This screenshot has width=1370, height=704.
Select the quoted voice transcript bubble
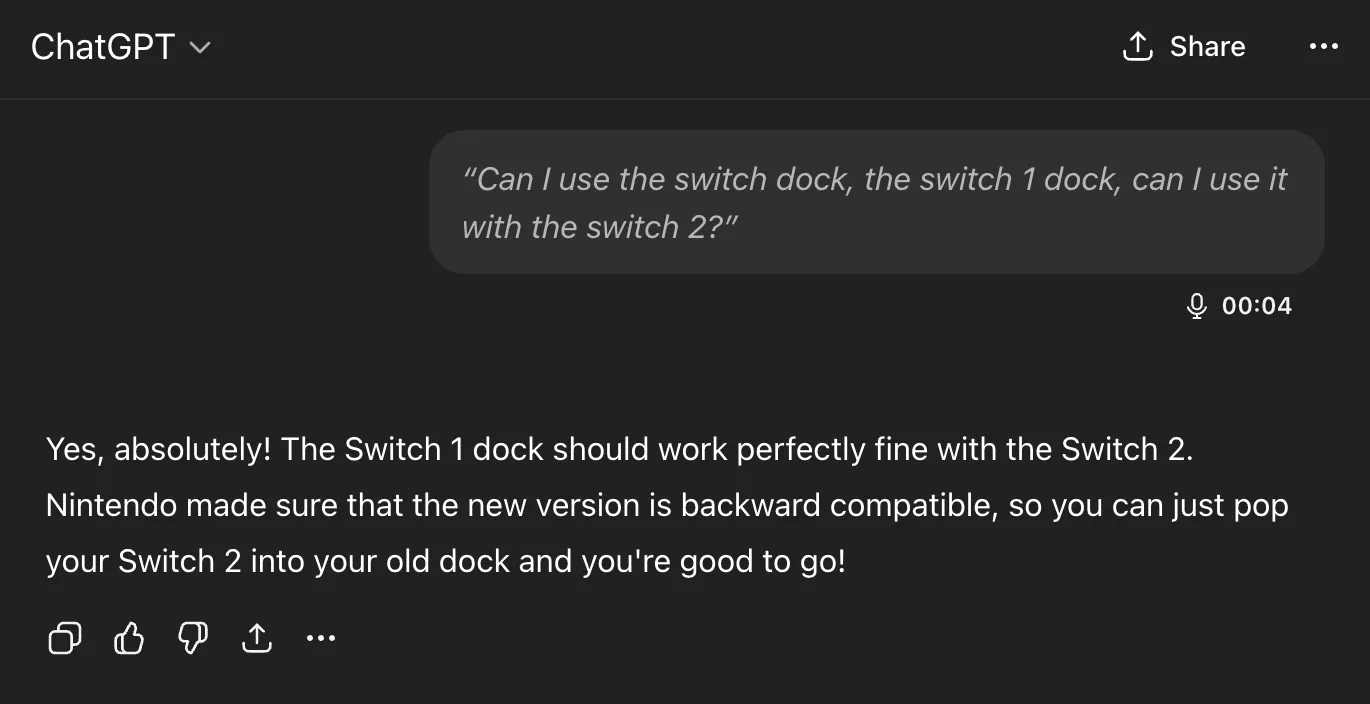(876, 201)
